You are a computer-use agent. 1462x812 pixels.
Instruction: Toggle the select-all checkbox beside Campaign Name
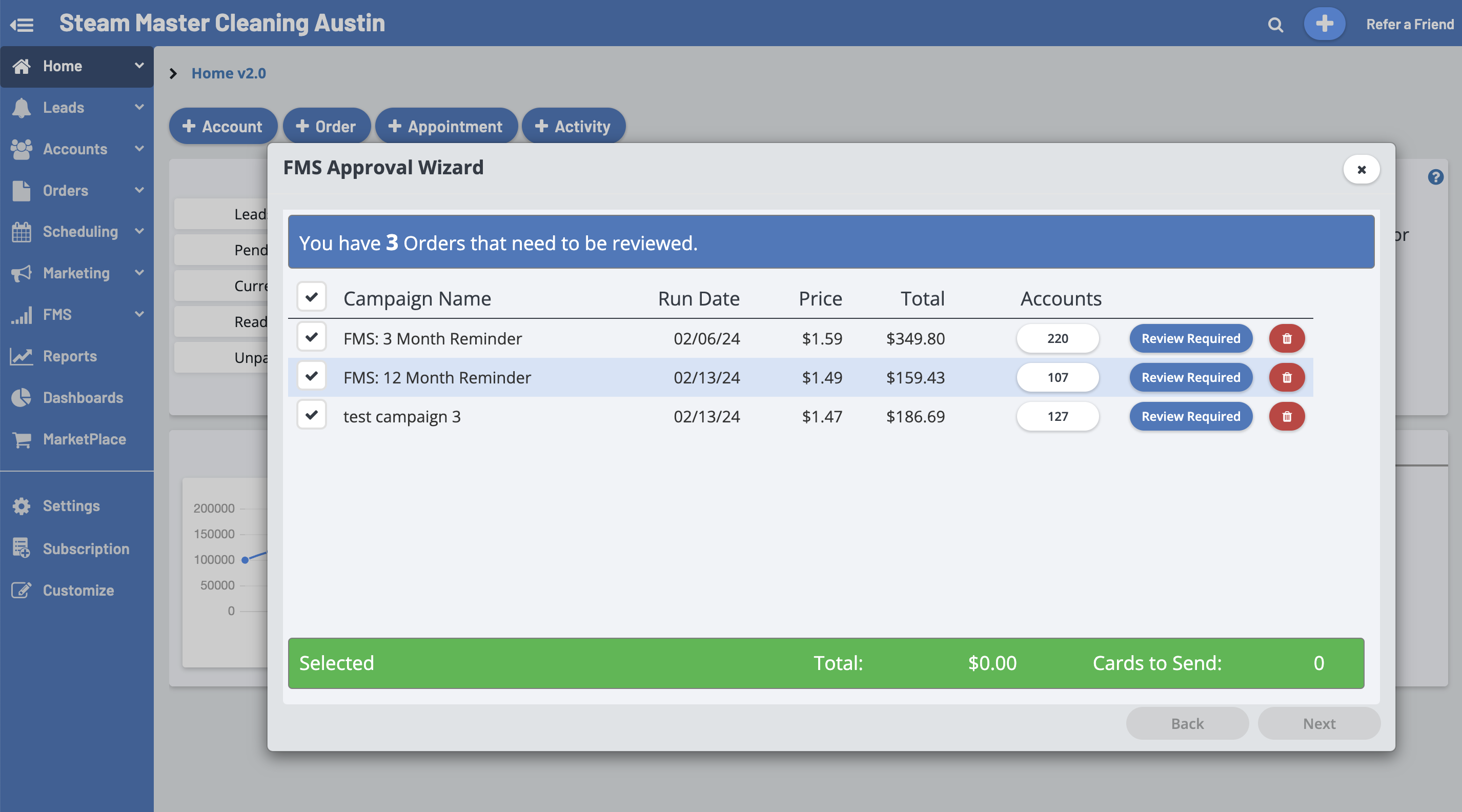coord(312,296)
